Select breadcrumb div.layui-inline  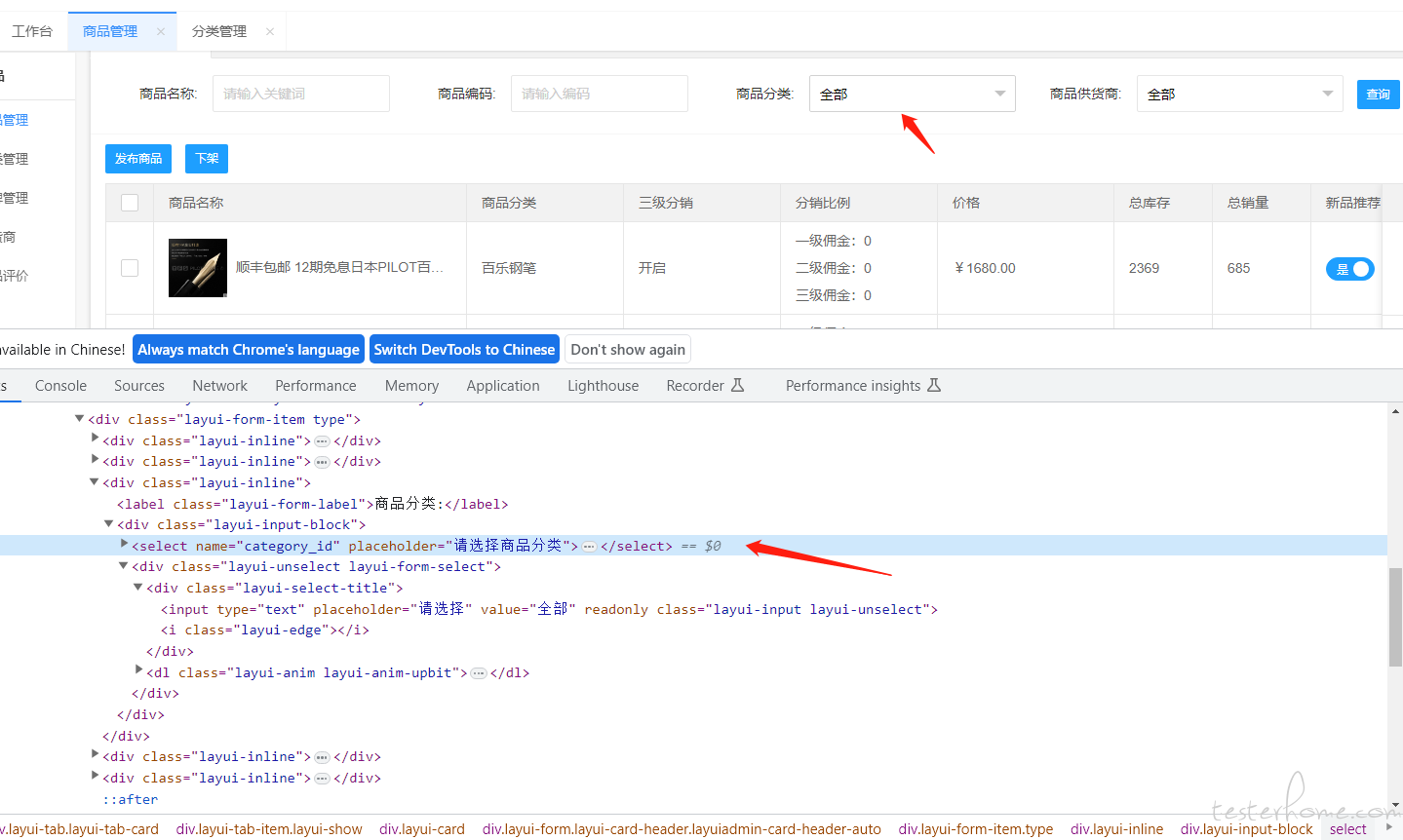tap(1117, 829)
